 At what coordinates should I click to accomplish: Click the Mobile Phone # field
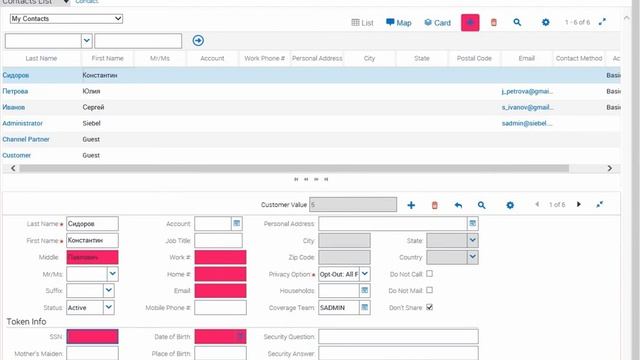[x=220, y=307]
